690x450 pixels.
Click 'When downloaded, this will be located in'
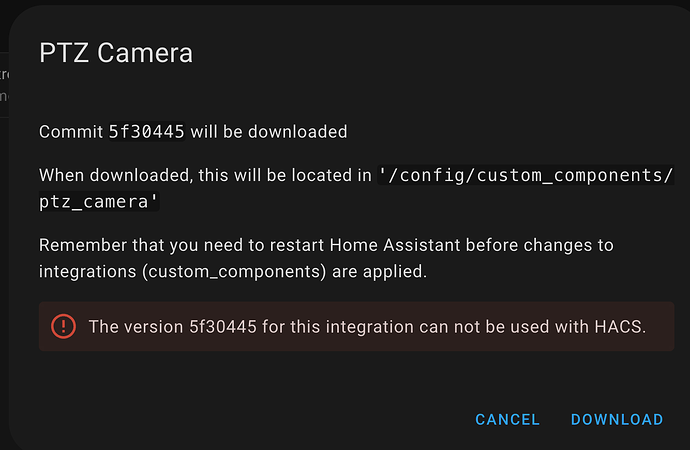tap(206, 175)
